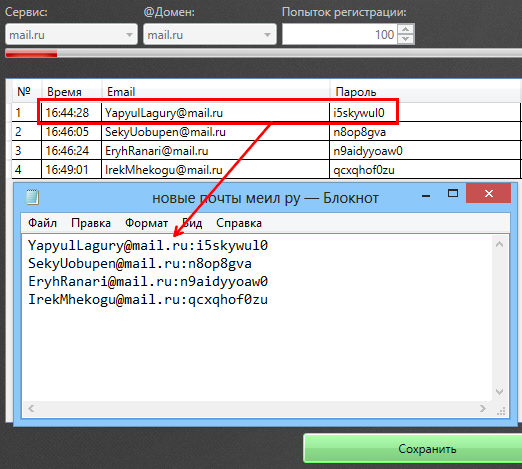Click the registration attempts field showing 100
The width and height of the screenshot is (522, 469).
pos(340,34)
